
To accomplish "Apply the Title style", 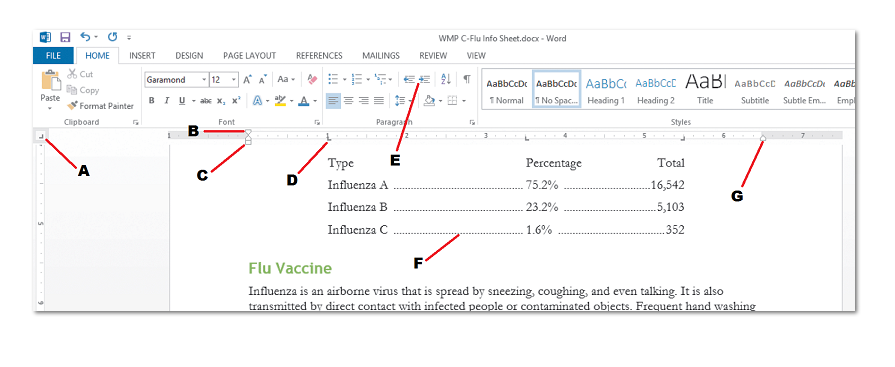I will [705, 90].
